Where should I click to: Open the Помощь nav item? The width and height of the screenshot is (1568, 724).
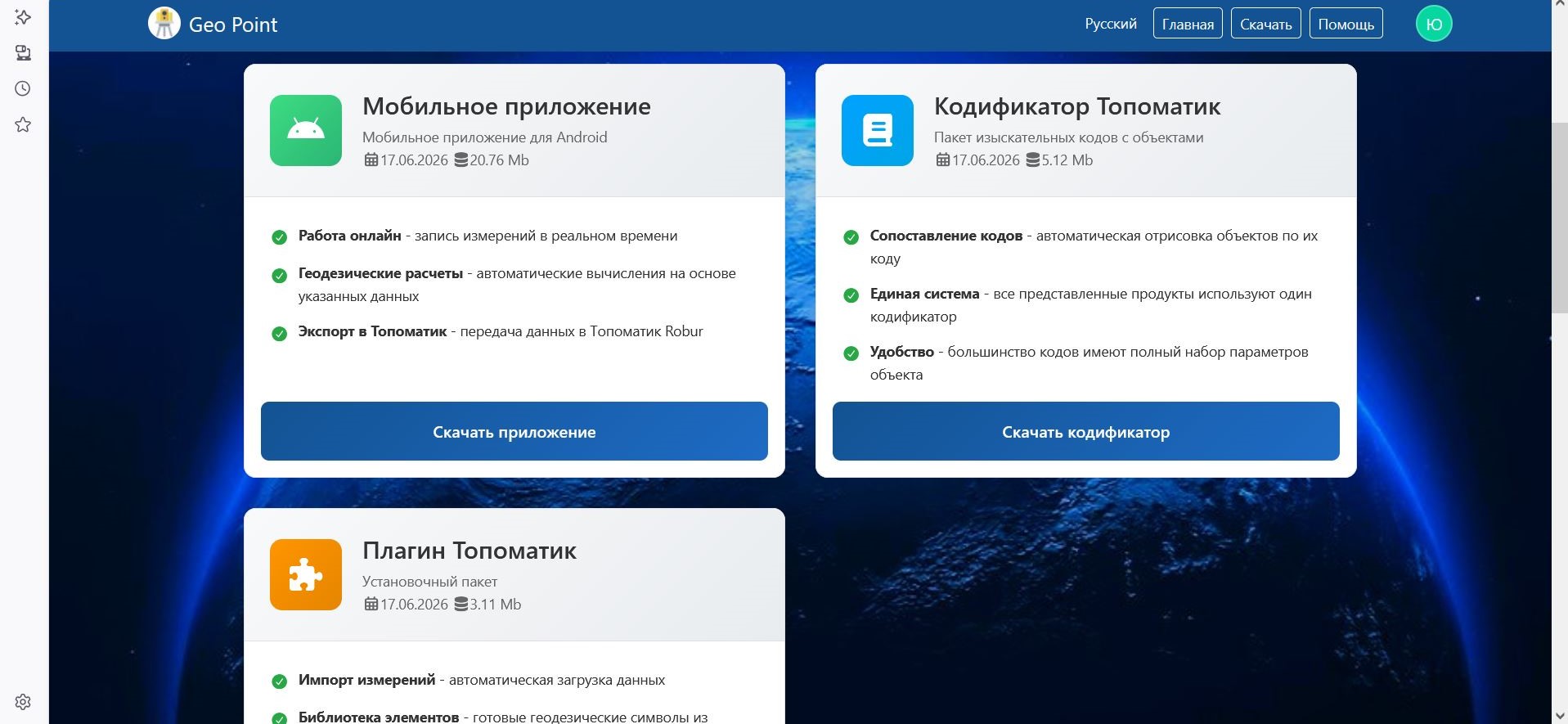point(1346,24)
